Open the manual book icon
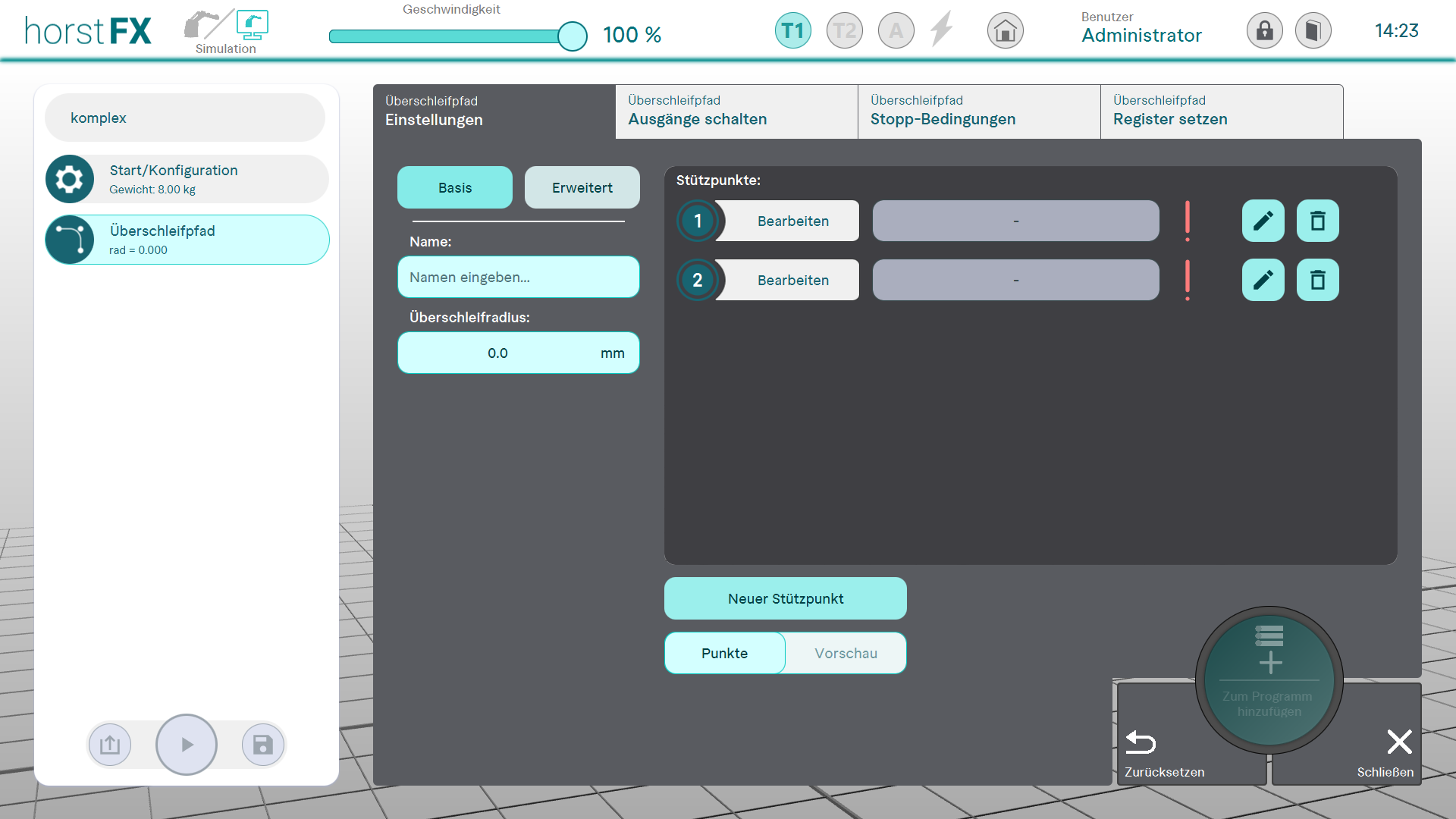This screenshot has width=1456, height=819. click(x=1313, y=31)
